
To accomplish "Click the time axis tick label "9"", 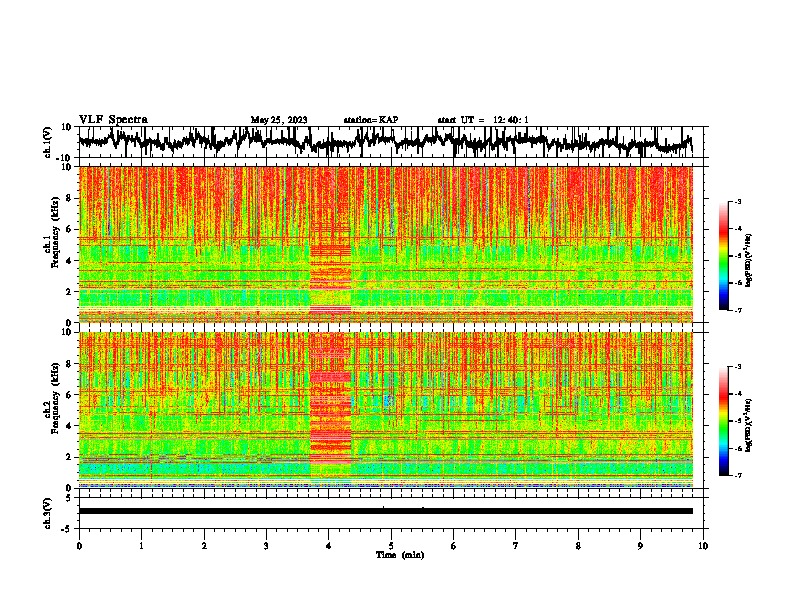I will [x=640, y=546].
